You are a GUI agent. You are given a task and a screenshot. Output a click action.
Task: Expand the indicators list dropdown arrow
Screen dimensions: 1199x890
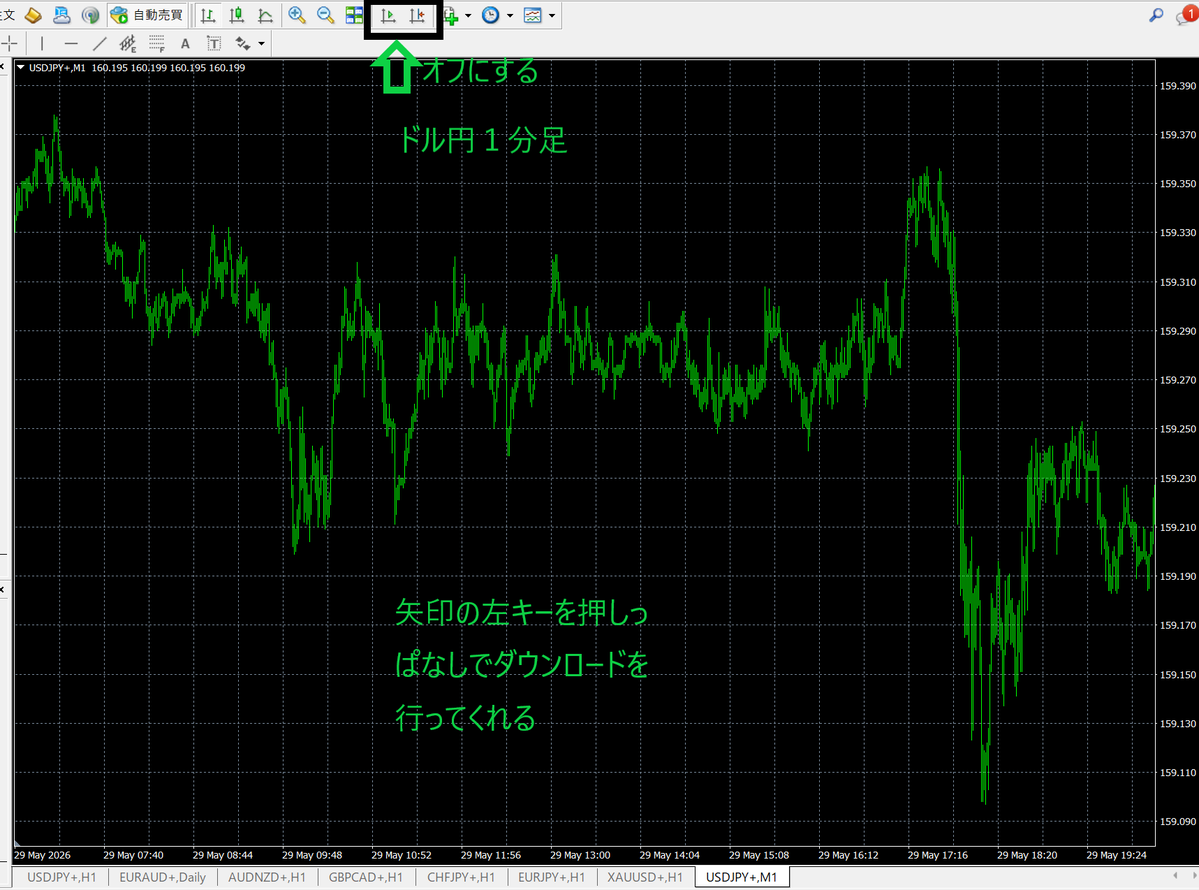[468, 16]
